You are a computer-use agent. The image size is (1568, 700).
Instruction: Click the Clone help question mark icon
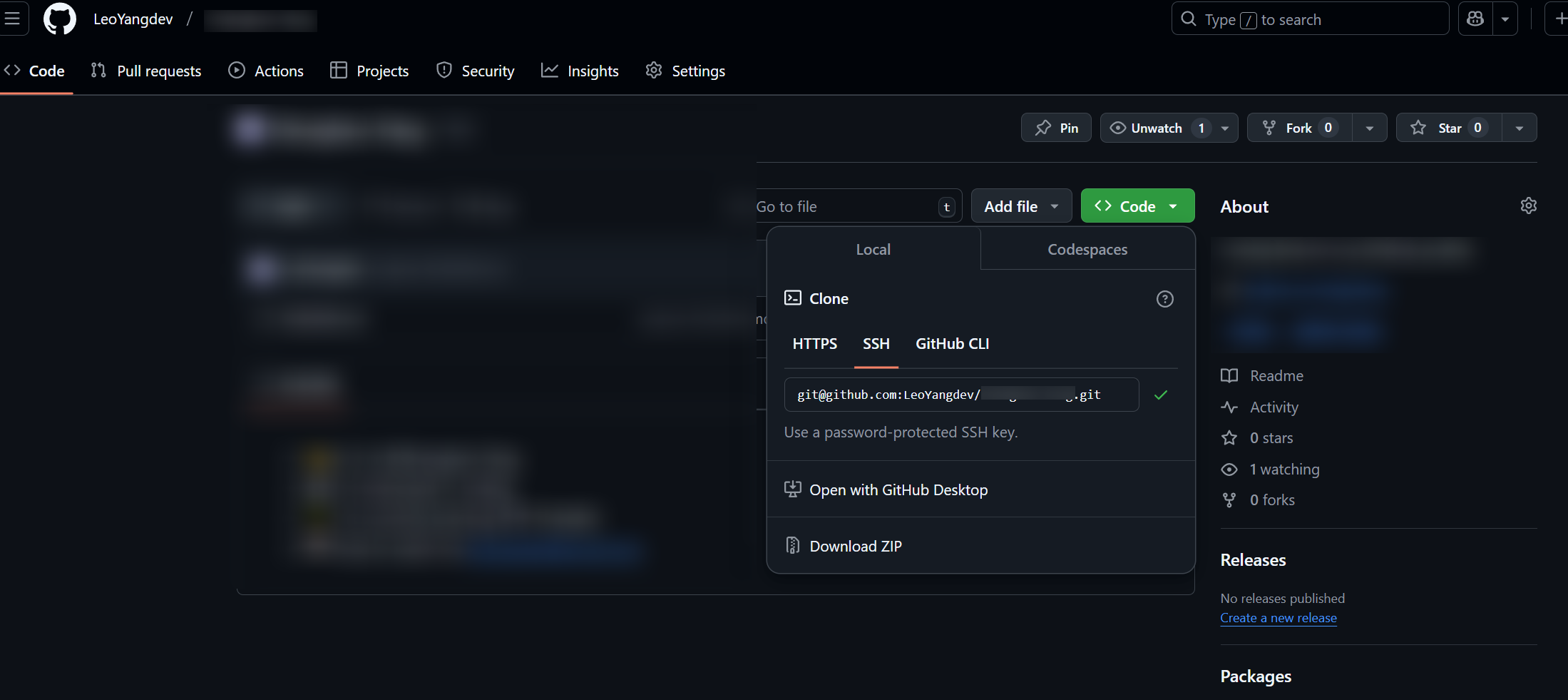[x=1164, y=299]
